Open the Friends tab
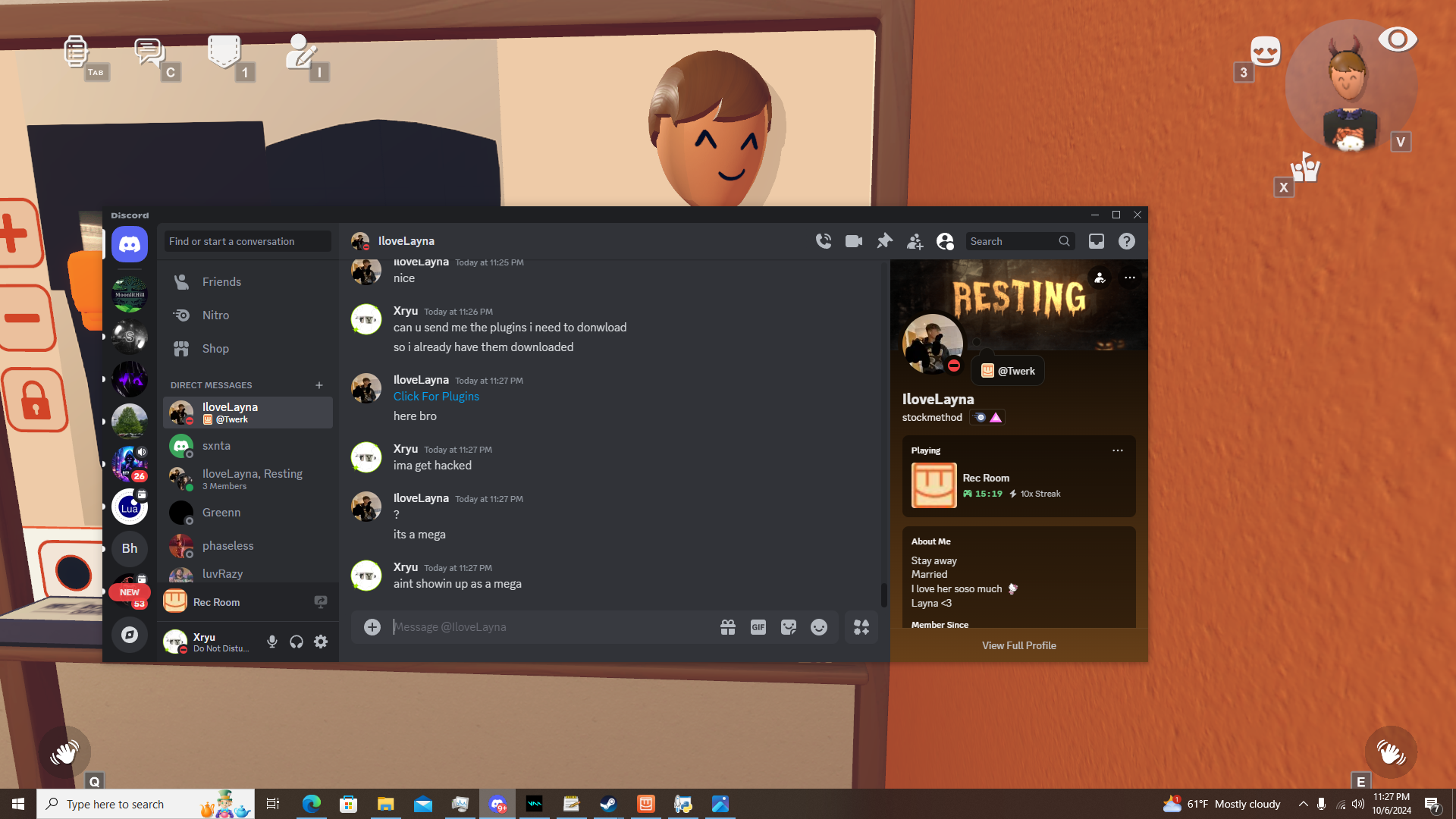This screenshot has width=1456, height=819. click(x=221, y=282)
